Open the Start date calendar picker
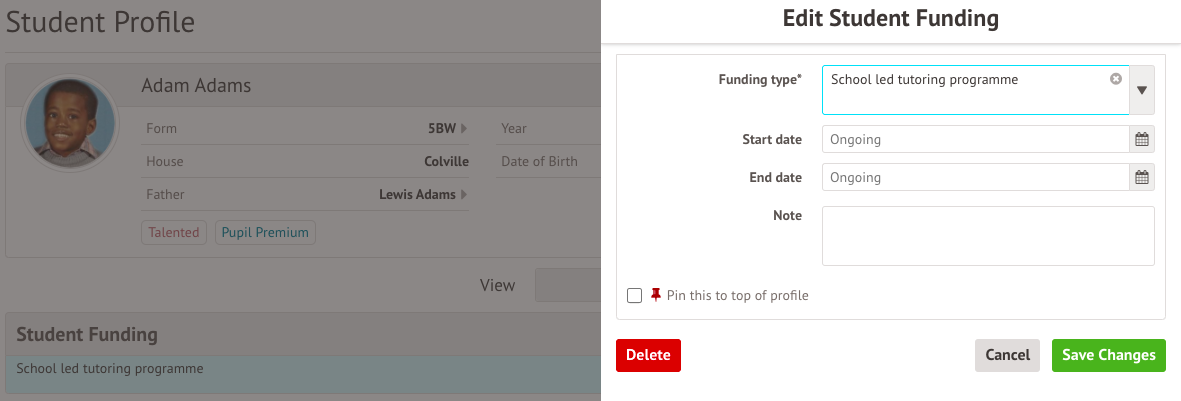The image size is (1181, 401). pyautogui.click(x=1142, y=140)
